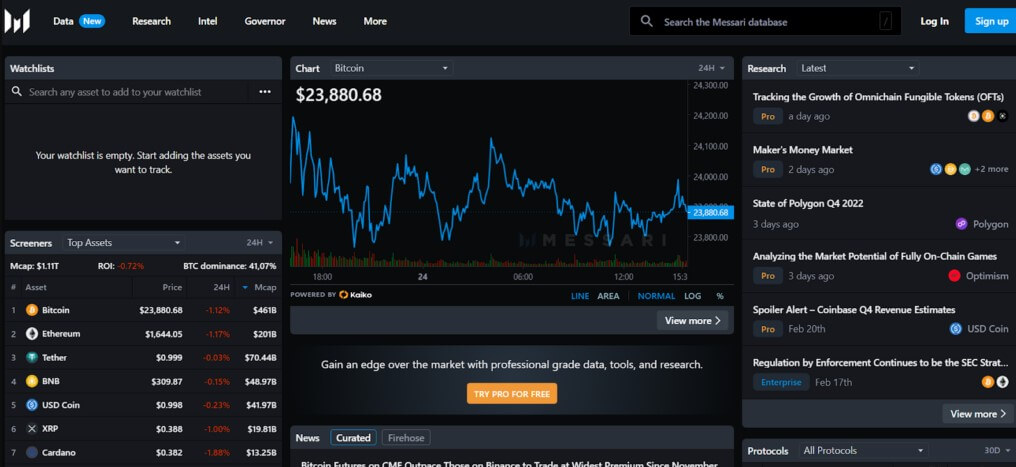Screen dimensions: 1016x467
Task: Open the watchlist three-dots menu
Action: (265, 92)
